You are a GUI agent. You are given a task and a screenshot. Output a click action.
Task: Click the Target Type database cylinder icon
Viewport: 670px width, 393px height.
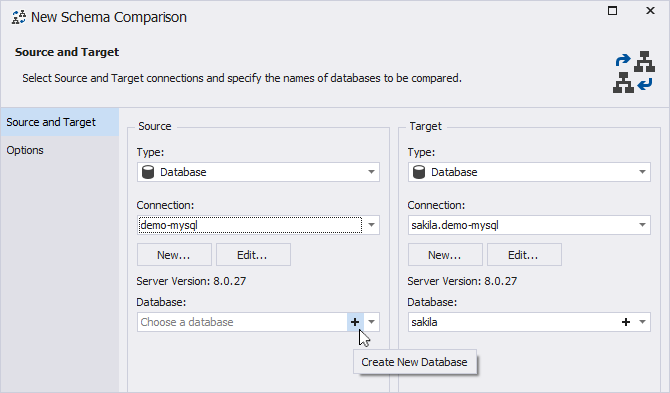coord(419,172)
